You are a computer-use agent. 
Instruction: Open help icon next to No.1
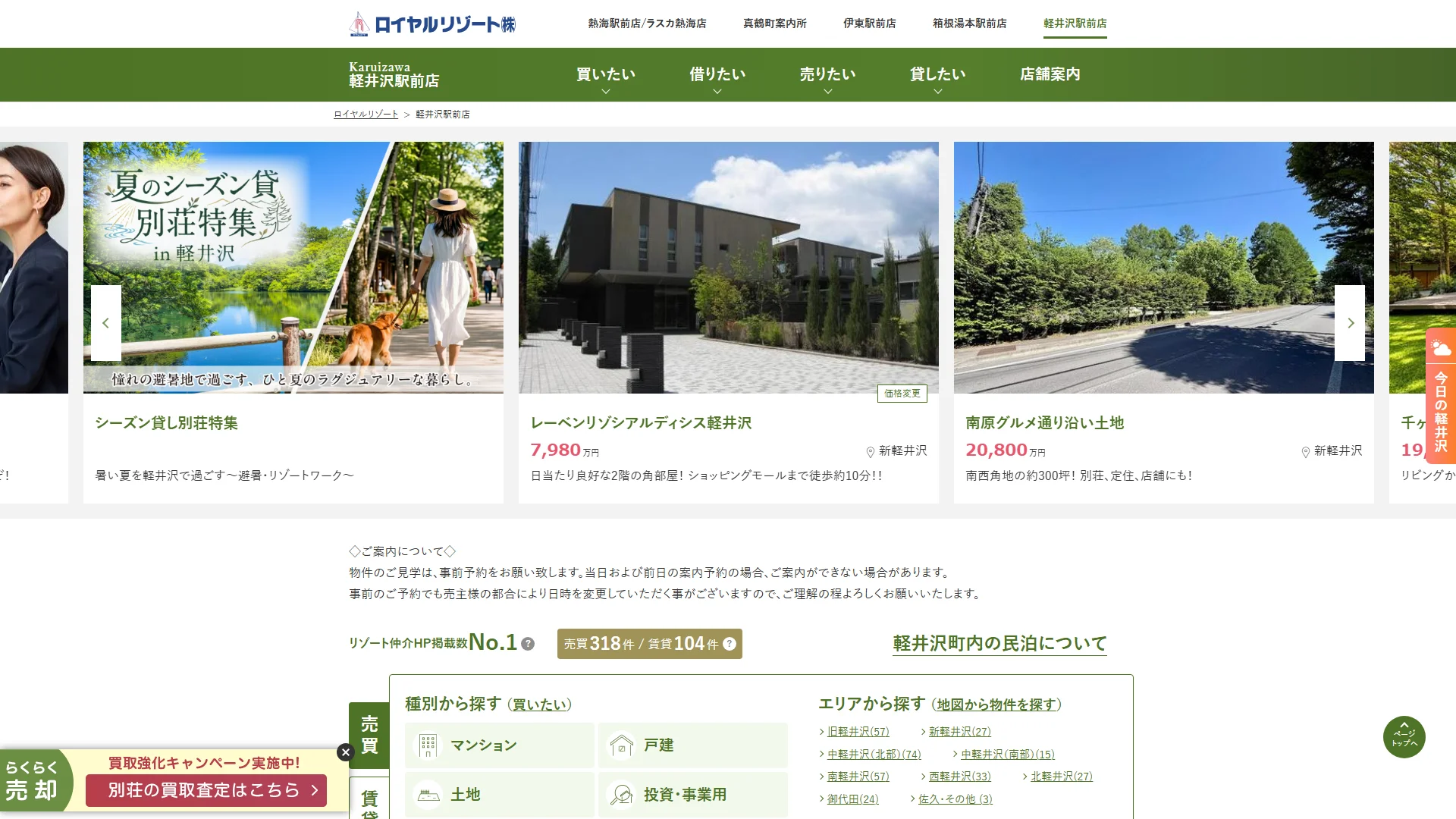pos(528,644)
